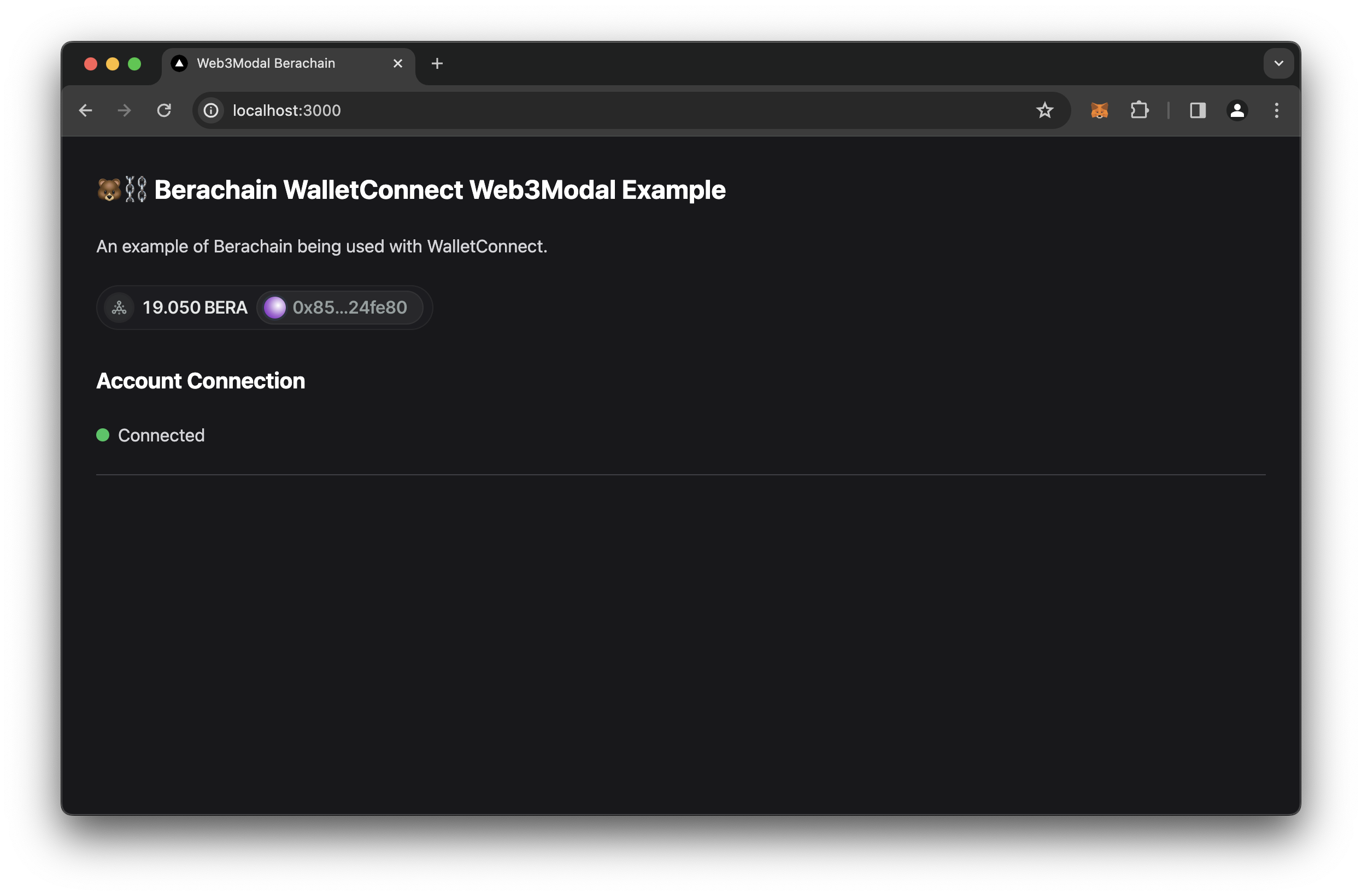
Task: Click the BERA balance icon
Action: 119,307
